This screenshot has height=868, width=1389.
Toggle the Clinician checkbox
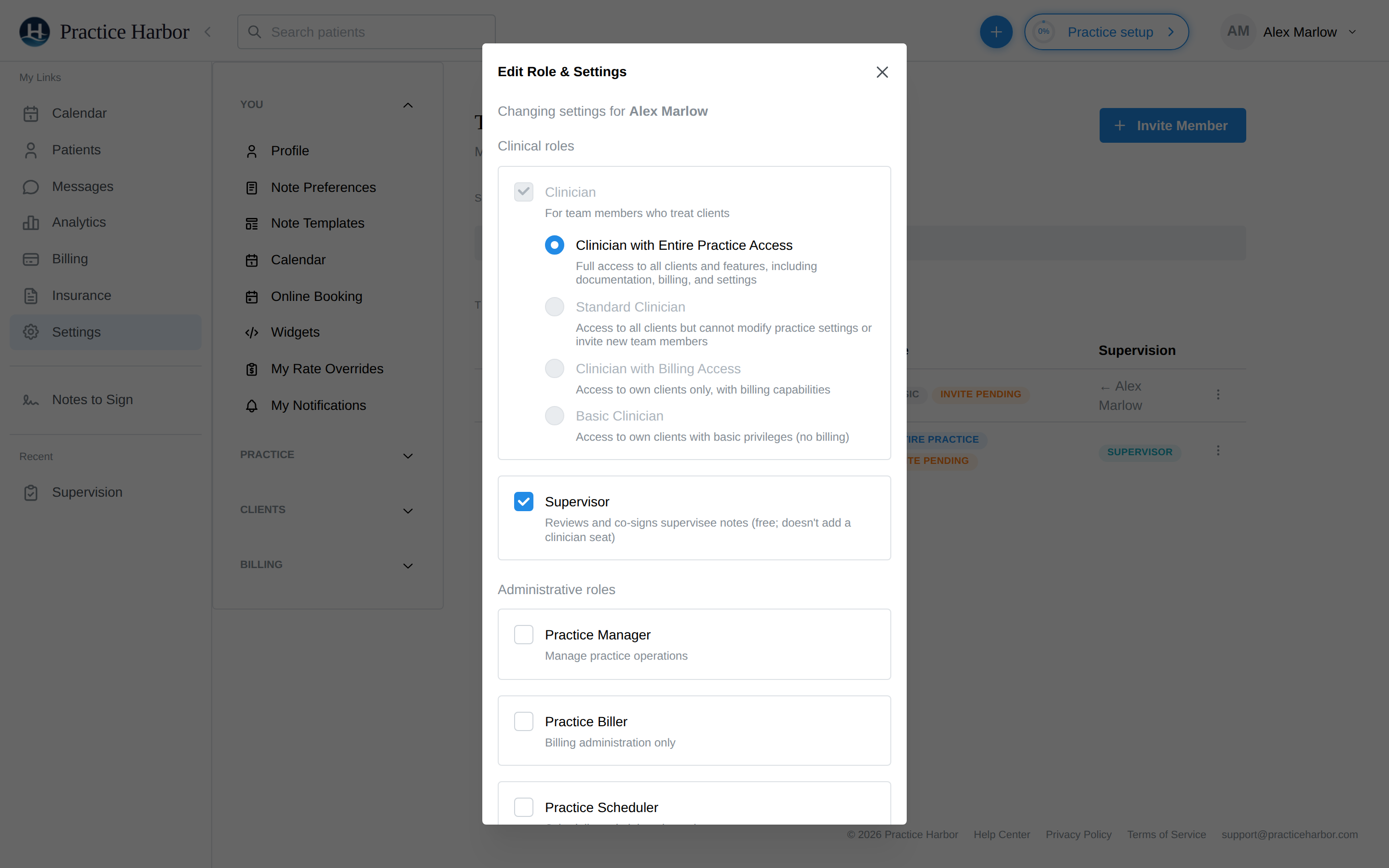[x=523, y=192]
